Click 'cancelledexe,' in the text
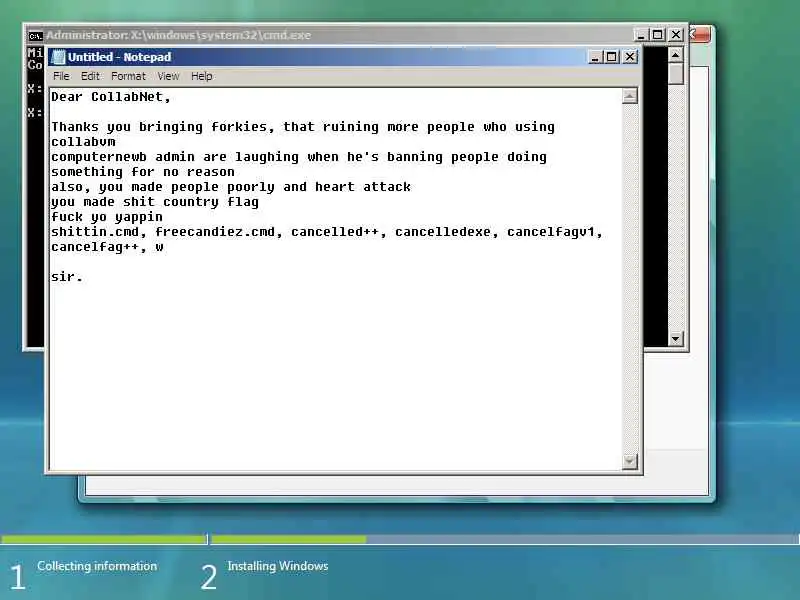Viewport: 800px width, 600px height. [x=446, y=232]
